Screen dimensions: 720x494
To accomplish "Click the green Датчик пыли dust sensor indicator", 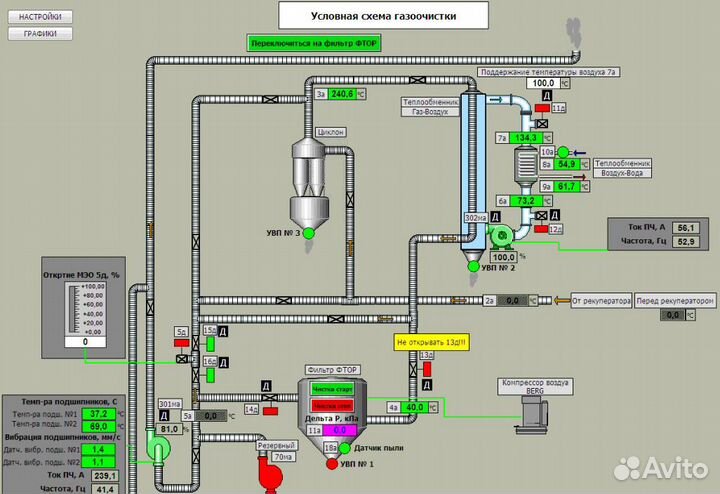I will pyautogui.click(x=345, y=448).
